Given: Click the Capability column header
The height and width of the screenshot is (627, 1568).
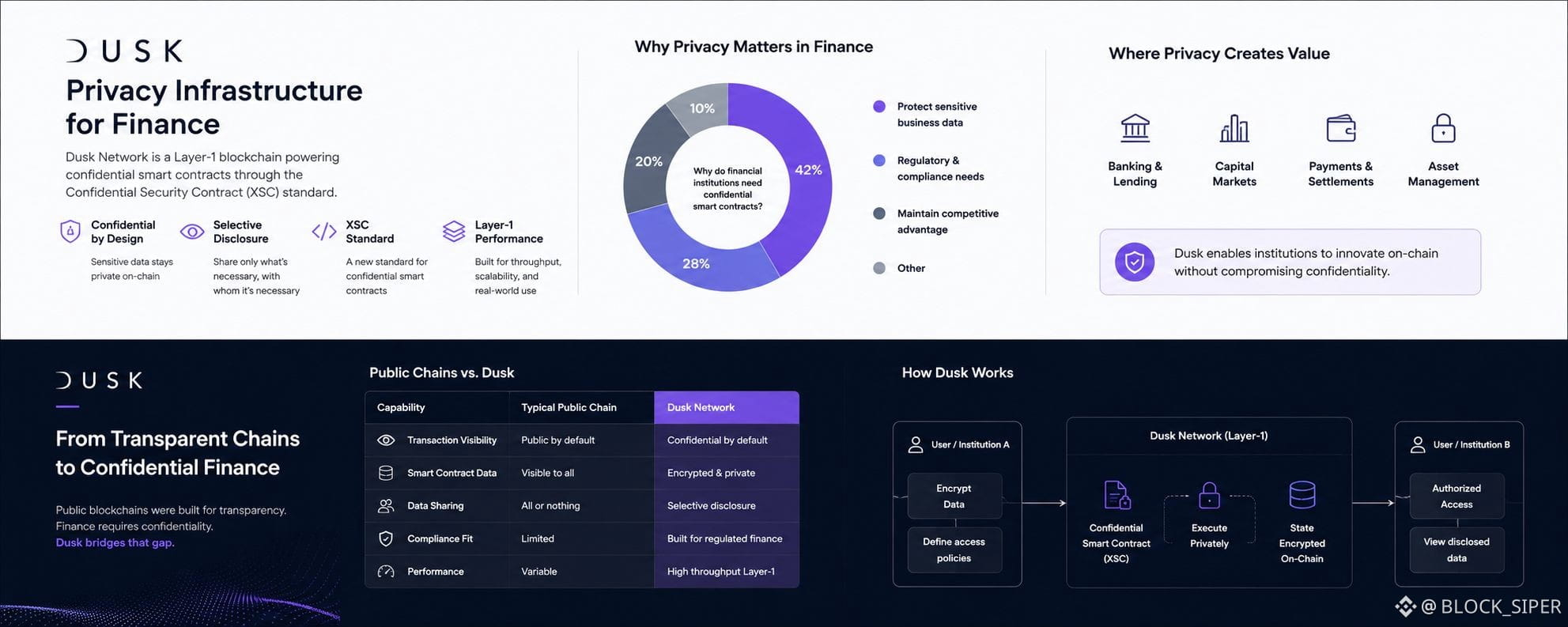Looking at the screenshot, I should (x=437, y=408).
